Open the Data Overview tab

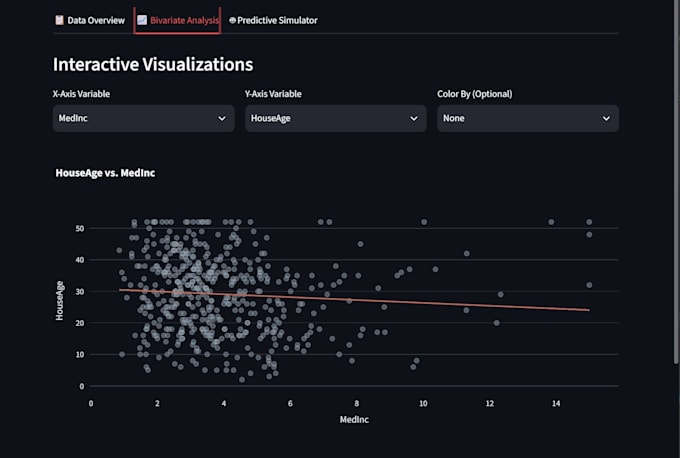[89, 20]
